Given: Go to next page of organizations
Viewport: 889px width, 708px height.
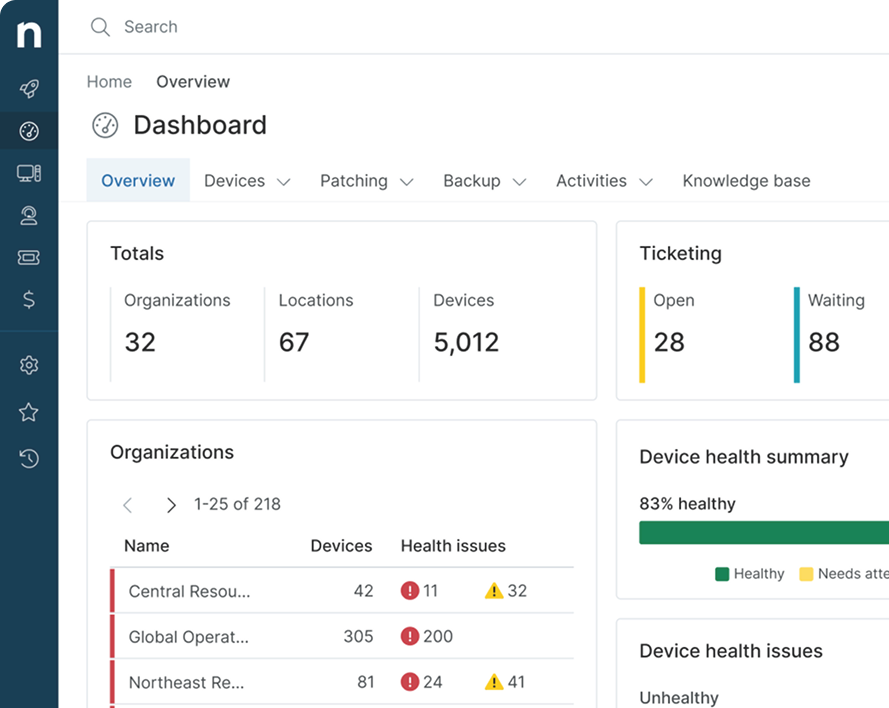Looking at the screenshot, I should pyautogui.click(x=171, y=505).
